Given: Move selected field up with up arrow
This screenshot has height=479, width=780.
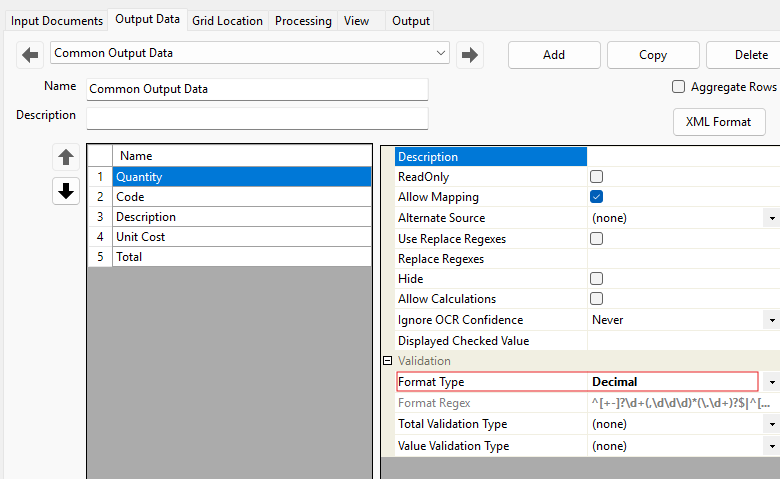Looking at the screenshot, I should pos(66,157).
